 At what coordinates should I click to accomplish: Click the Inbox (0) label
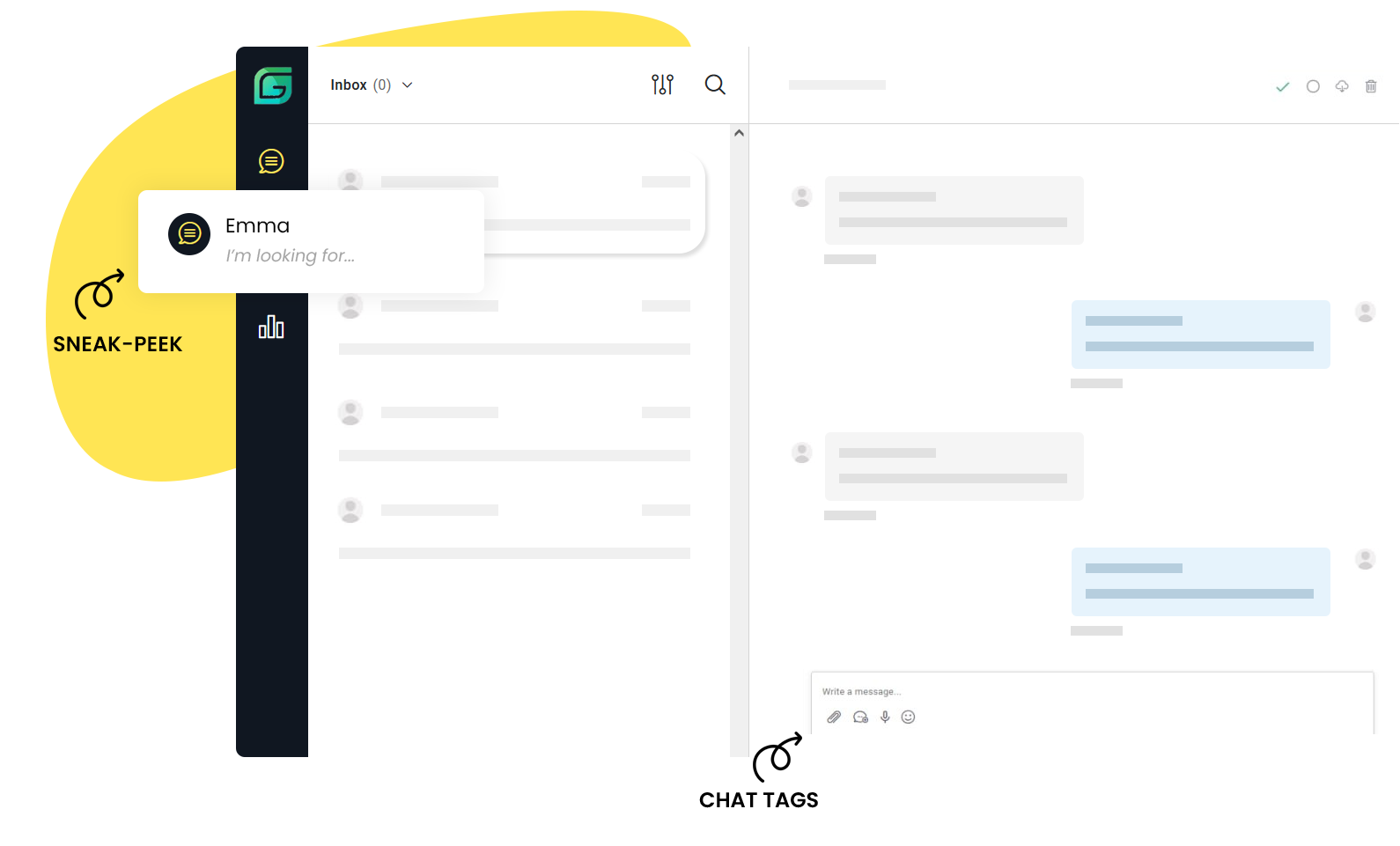[x=361, y=85]
